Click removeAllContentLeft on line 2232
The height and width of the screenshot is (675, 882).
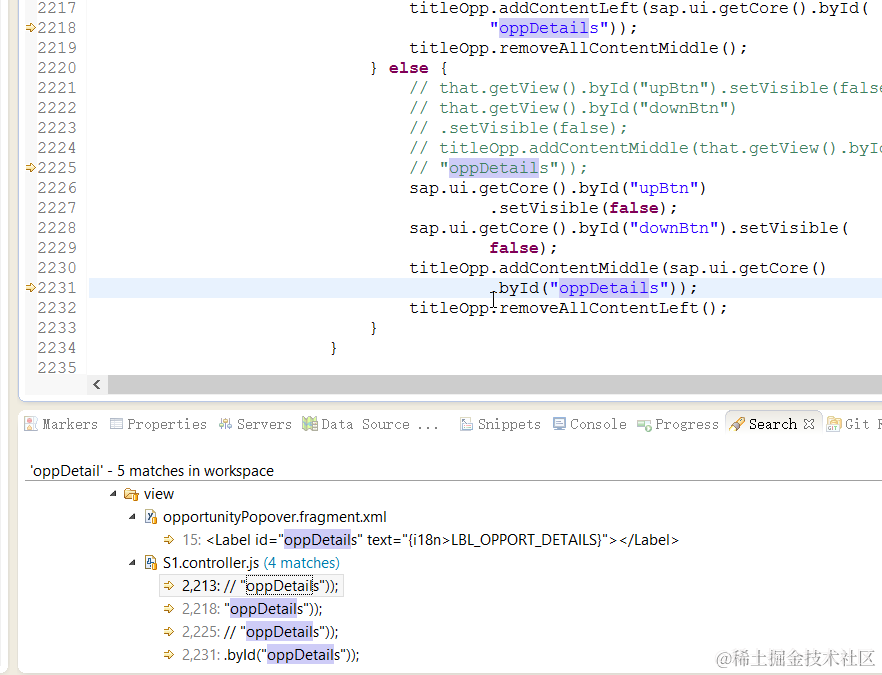[x=599, y=308]
